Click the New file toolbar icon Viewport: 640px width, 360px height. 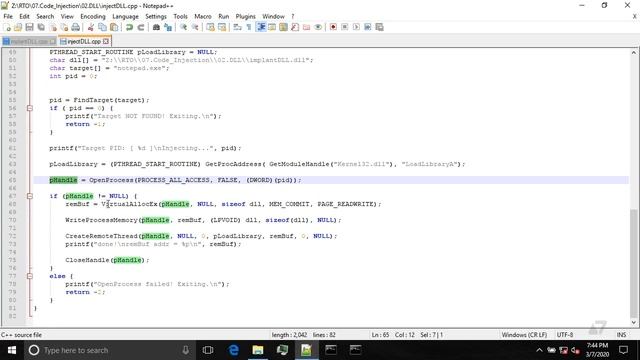[x=7, y=27]
